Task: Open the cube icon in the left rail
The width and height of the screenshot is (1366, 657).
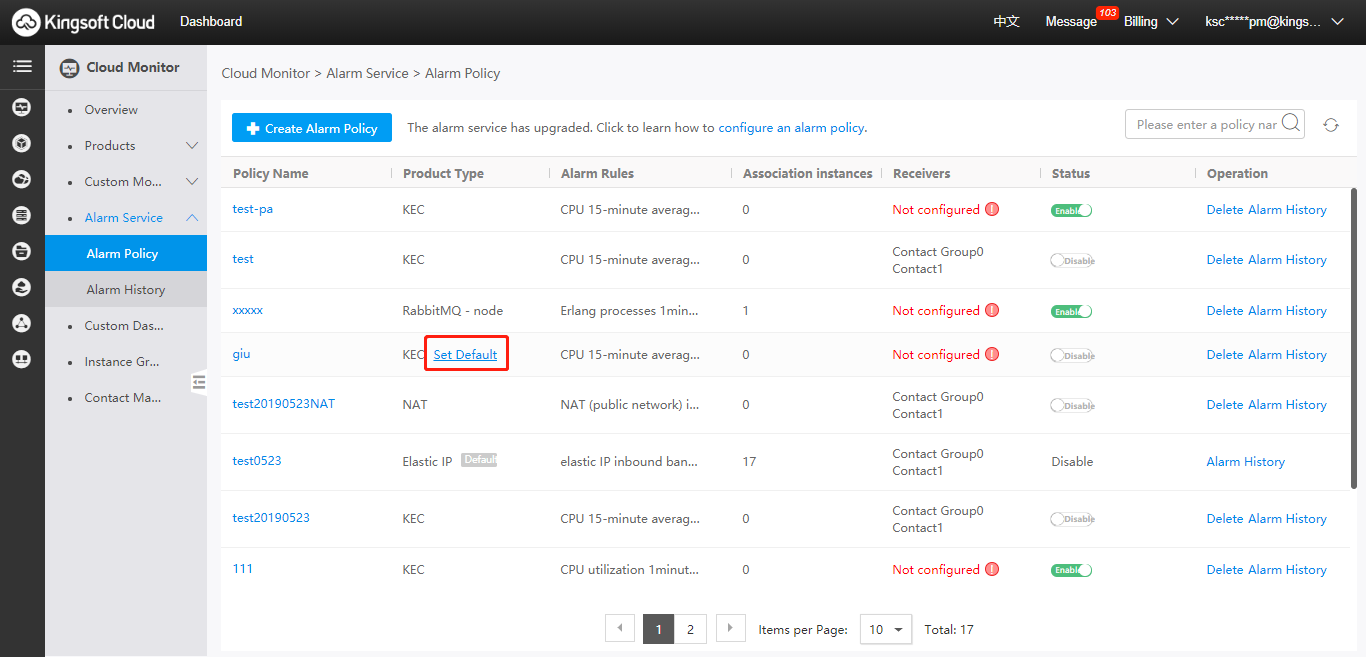Action: click(21, 143)
